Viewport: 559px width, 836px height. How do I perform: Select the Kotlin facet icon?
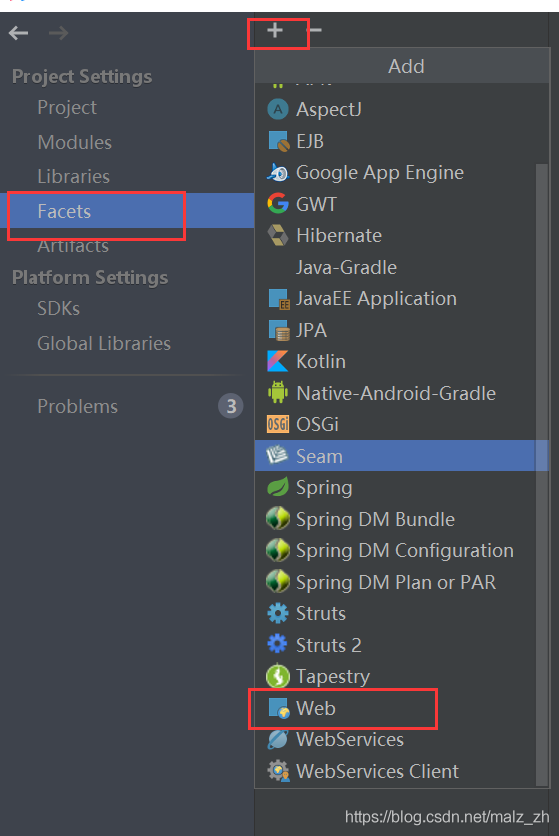[277, 361]
